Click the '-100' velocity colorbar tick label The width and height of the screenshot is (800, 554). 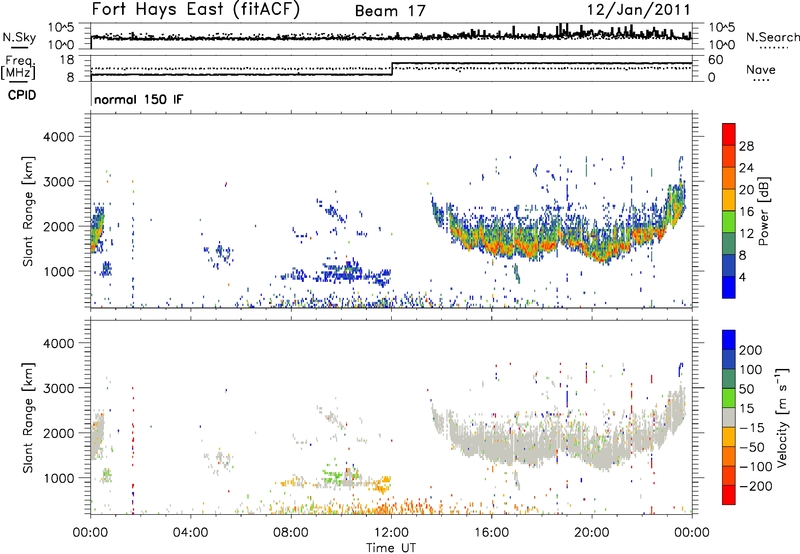pos(756,467)
